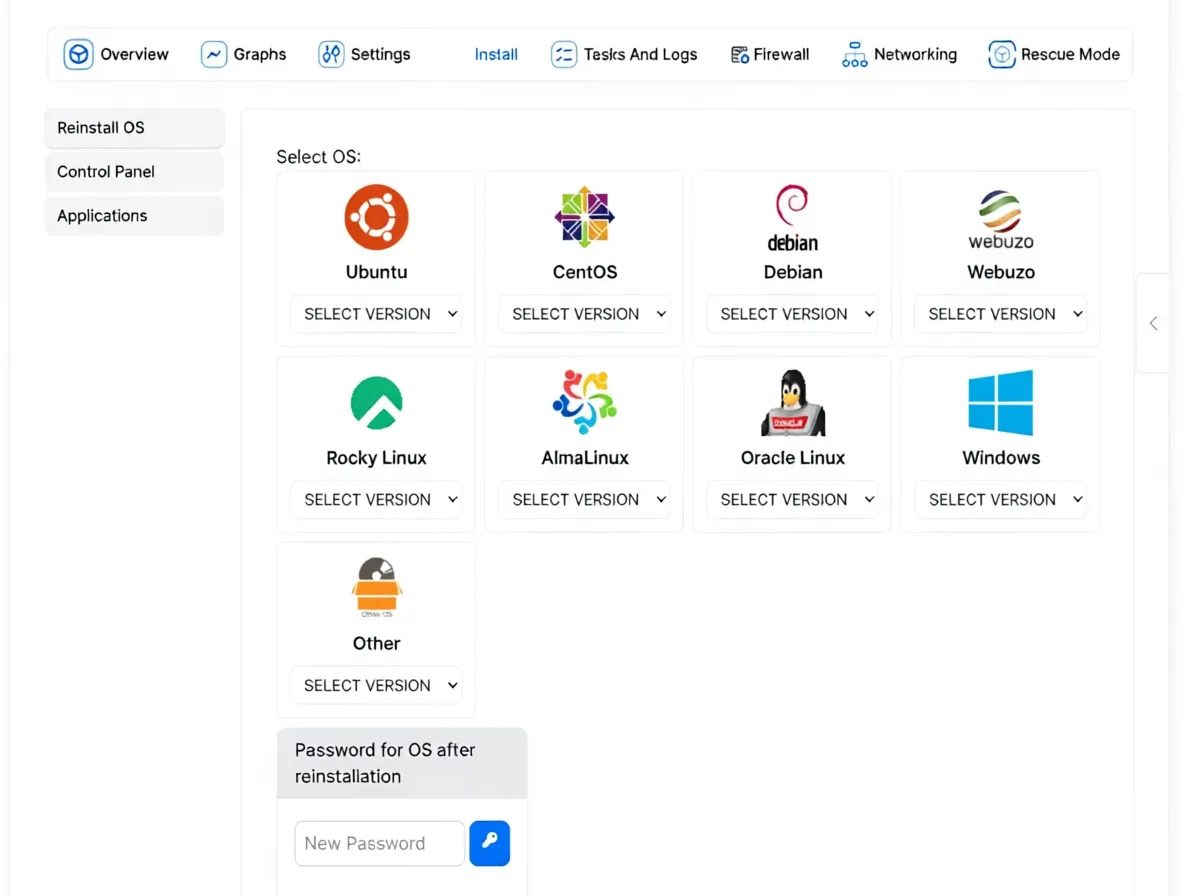Click the CentOS label text
Screen dimensions: 1184x896
(x=584, y=272)
